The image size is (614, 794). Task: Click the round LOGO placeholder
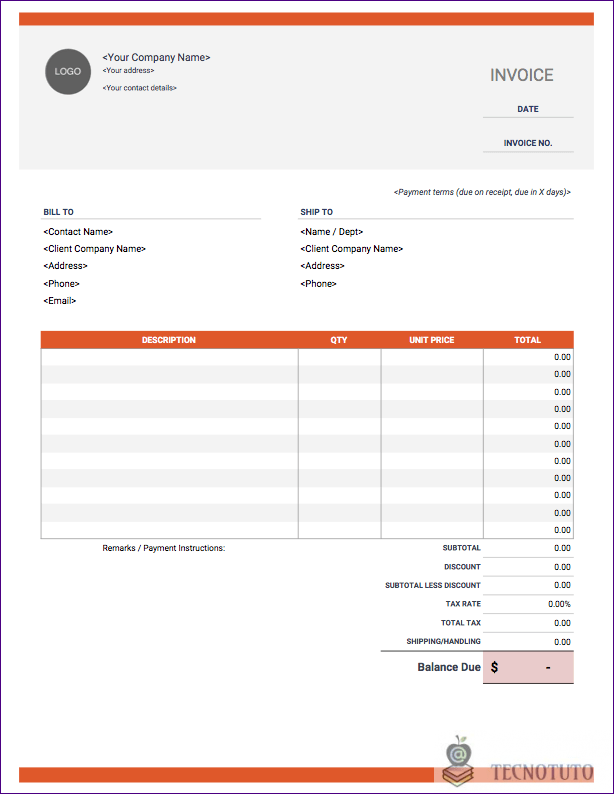point(68,71)
